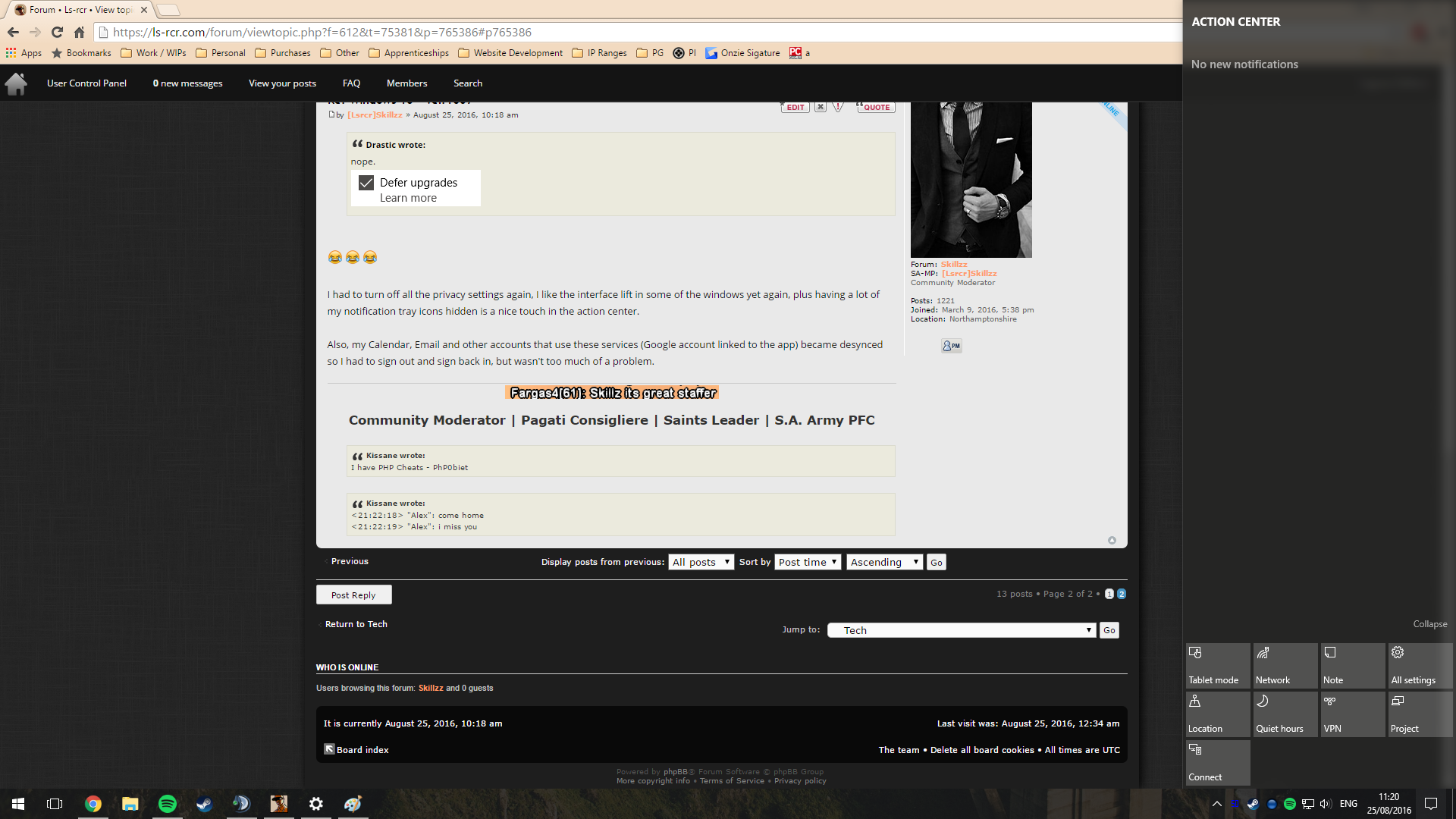Open the Network quick action tile

click(1285, 666)
